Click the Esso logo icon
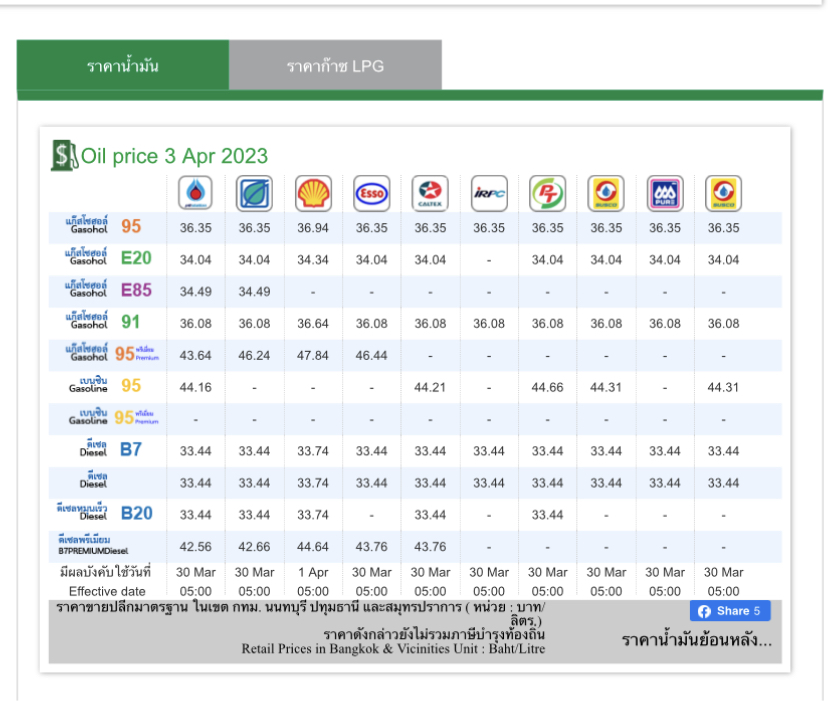Image resolution: width=828 pixels, height=701 pixels. point(372,193)
